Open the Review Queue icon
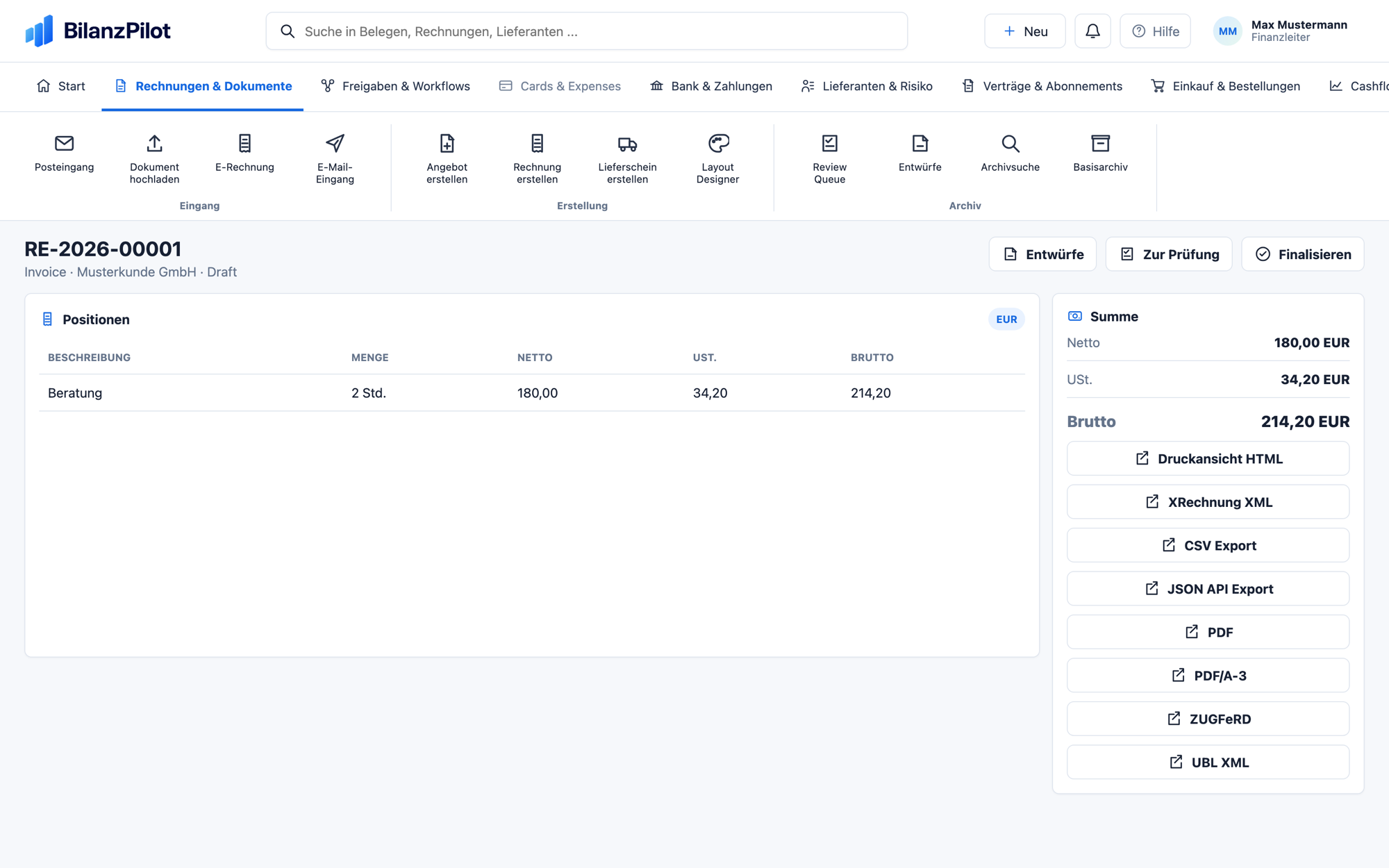The height and width of the screenshot is (868, 1389). [829, 143]
